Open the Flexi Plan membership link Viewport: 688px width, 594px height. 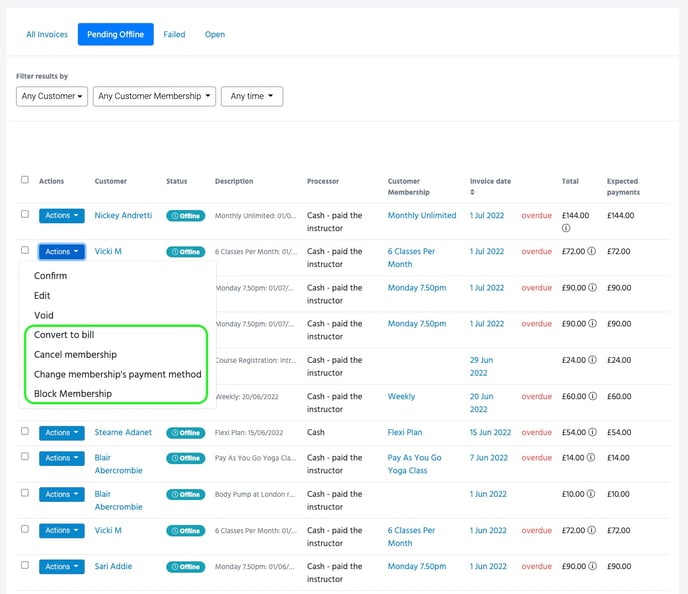(404, 433)
